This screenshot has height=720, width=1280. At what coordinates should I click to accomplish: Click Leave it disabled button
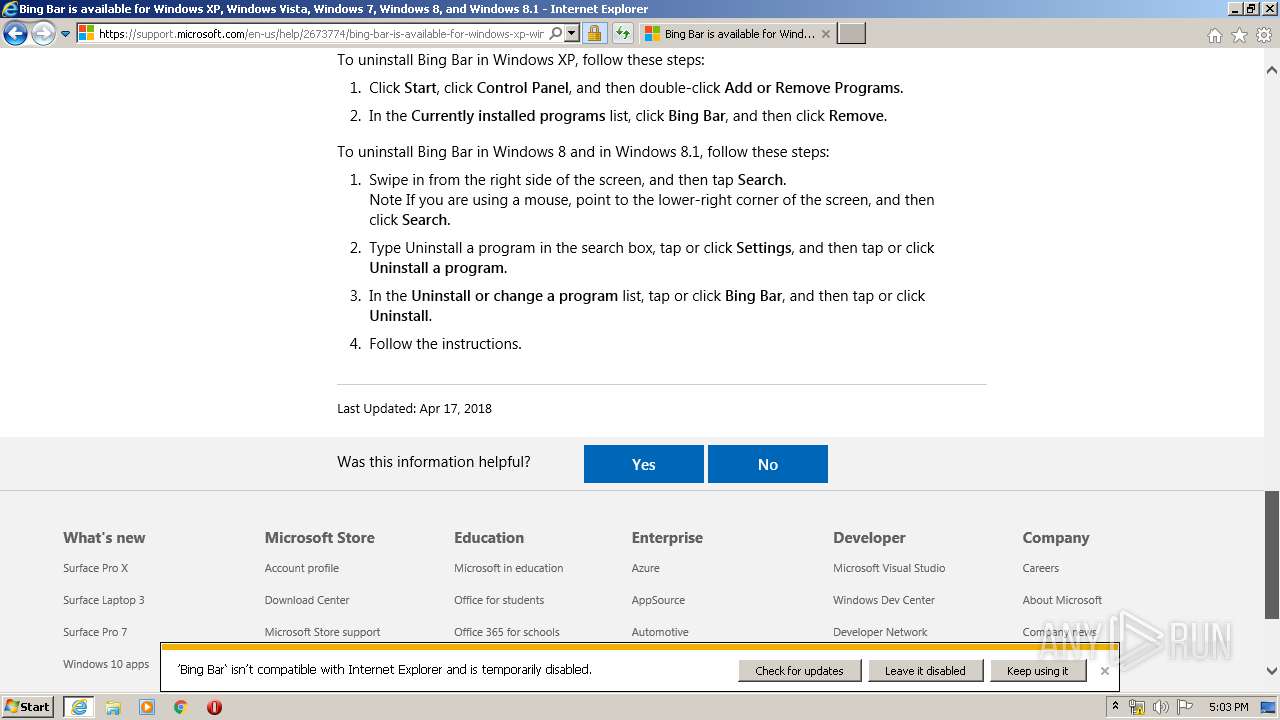click(x=925, y=671)
